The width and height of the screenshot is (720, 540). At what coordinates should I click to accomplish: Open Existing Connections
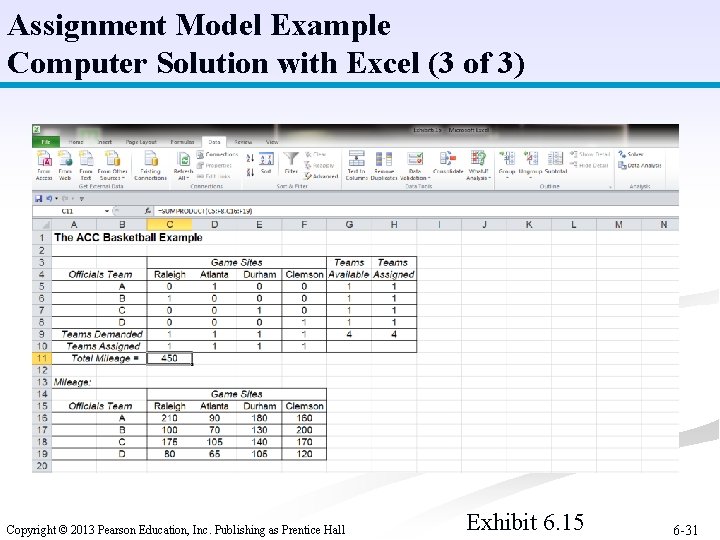[x=151, y=165]
